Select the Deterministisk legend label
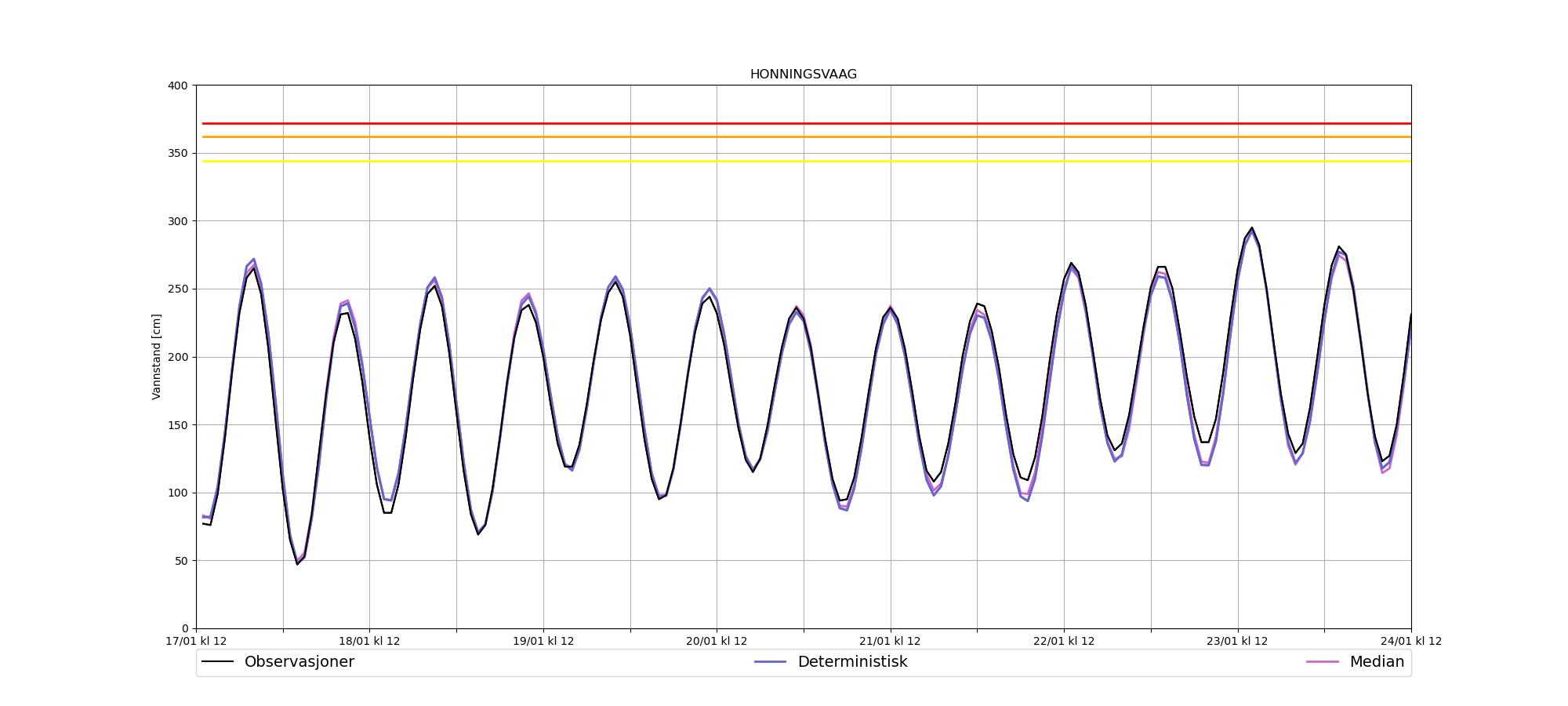This screenshot has height=706, width=1568. tap(851, 662)
